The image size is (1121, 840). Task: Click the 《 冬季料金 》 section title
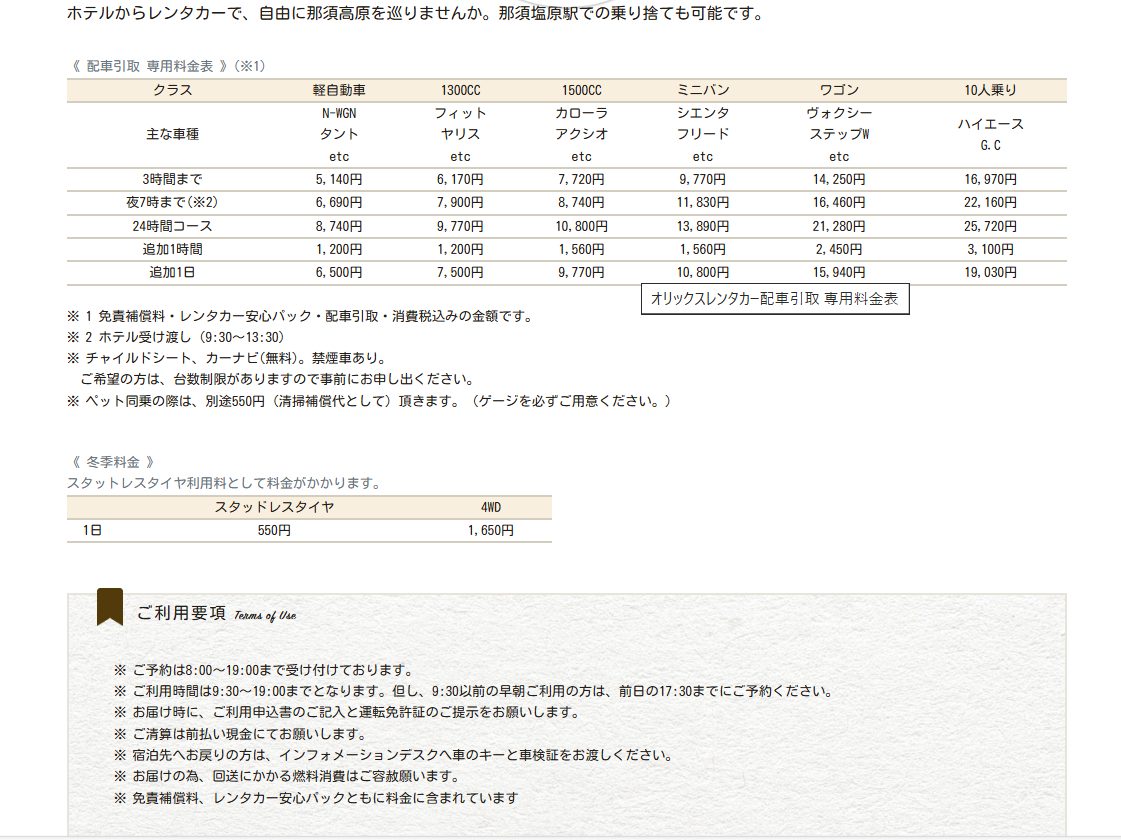[113, 462]
